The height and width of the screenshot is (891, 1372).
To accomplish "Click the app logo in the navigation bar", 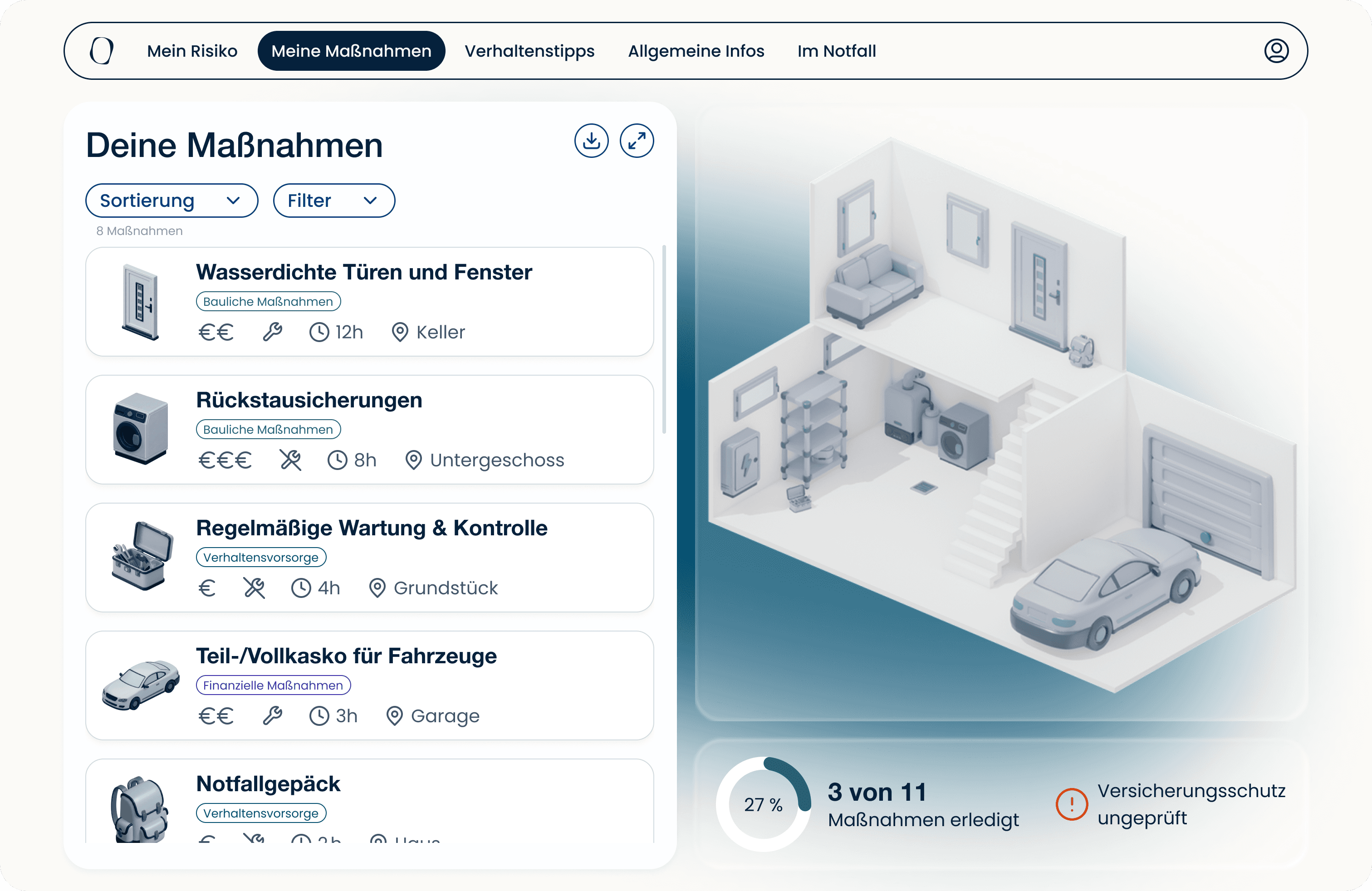I will pos(102,51).
